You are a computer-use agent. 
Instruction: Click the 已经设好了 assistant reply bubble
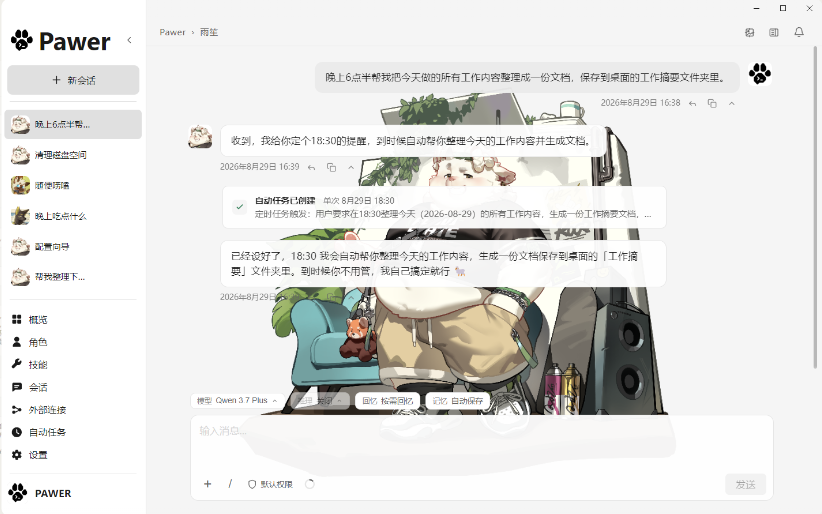[444, 264]
